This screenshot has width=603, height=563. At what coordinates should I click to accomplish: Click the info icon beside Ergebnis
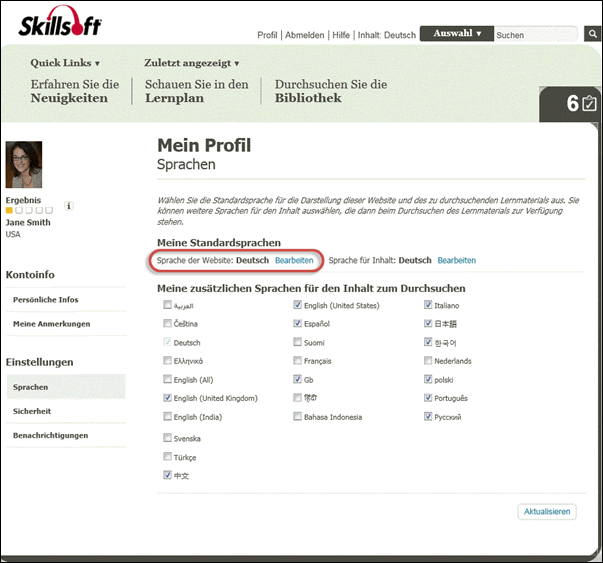(69, 206)
